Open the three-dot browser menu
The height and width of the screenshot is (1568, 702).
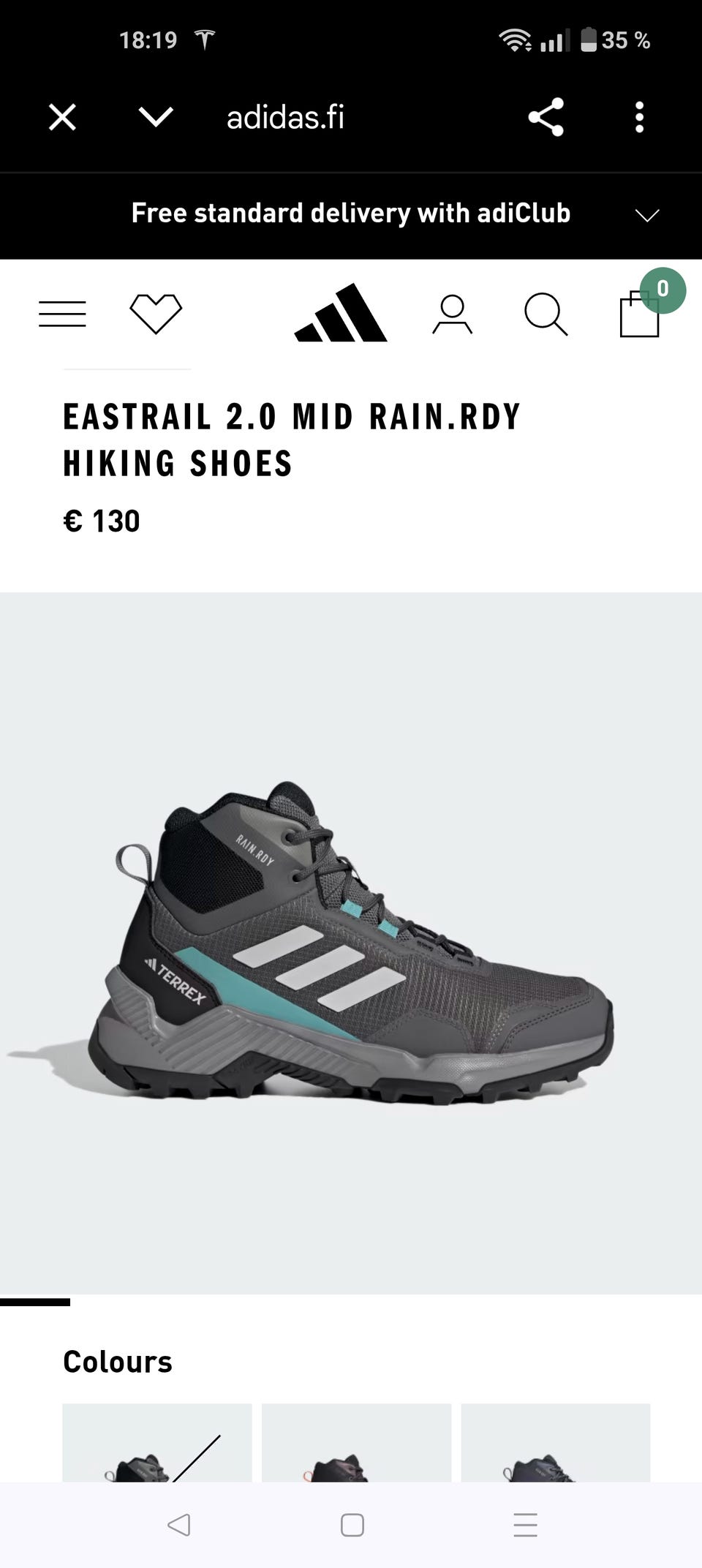[640, 117]
